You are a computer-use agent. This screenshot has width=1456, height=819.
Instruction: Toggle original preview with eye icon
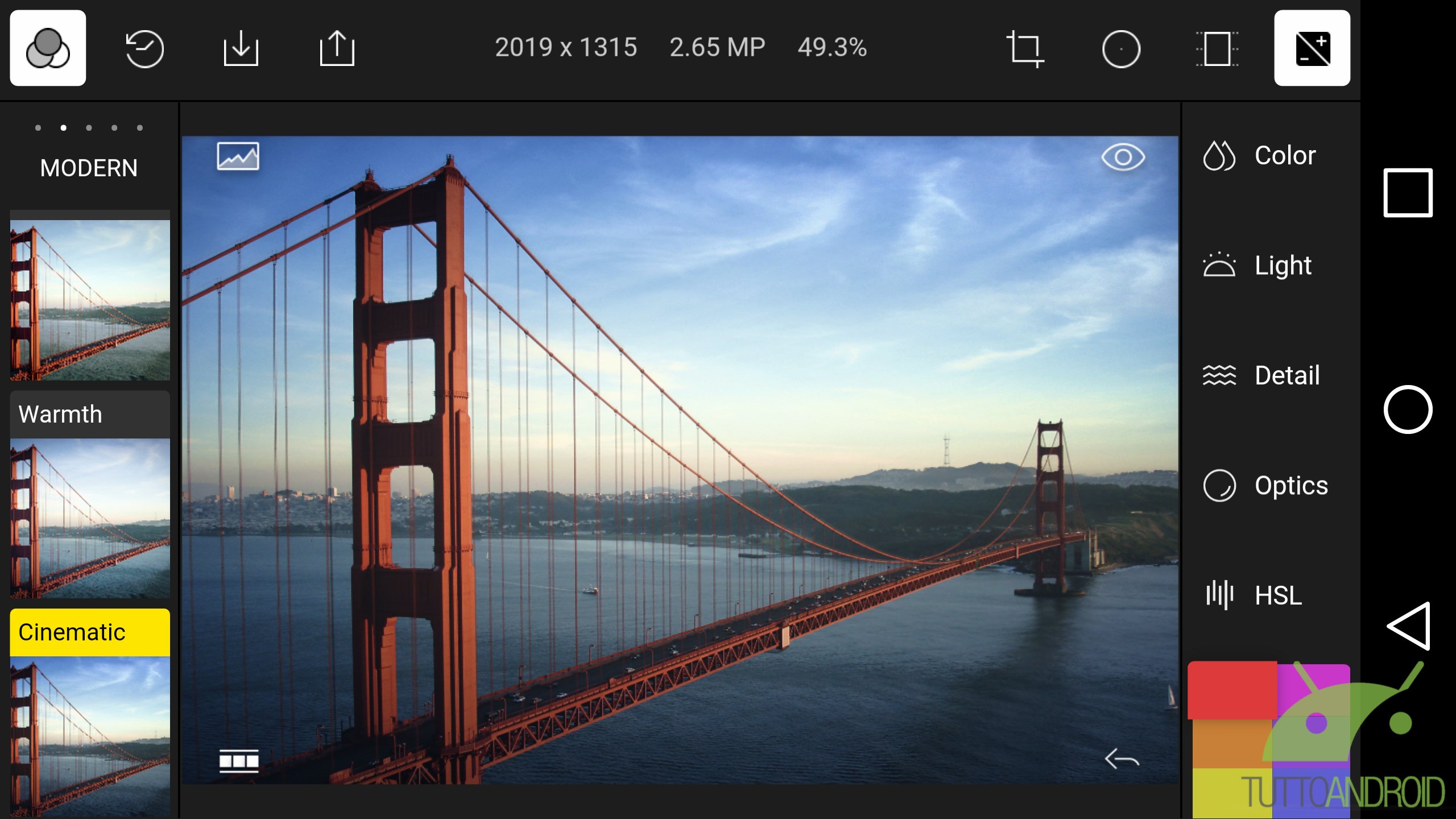coord(1123,157)
